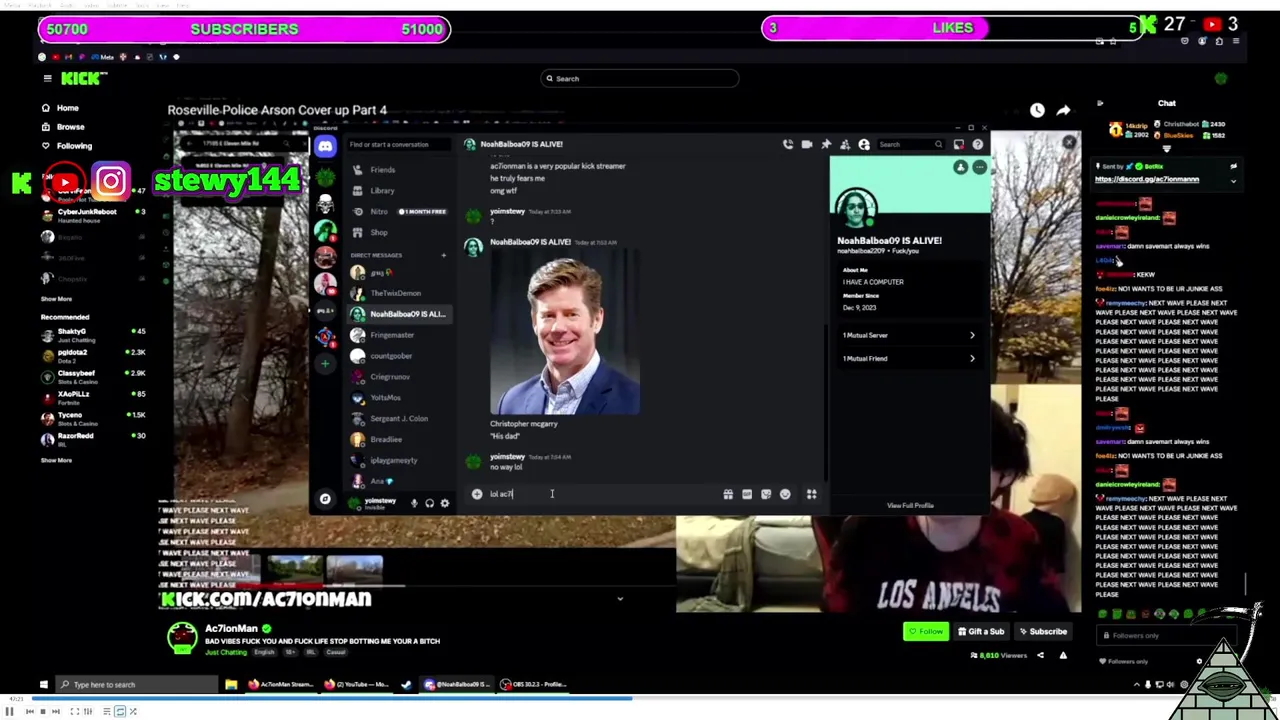Viewport: 1280px width, 720px height.
Task: Click the green Follow button
Action: click(x=926, y=631)
